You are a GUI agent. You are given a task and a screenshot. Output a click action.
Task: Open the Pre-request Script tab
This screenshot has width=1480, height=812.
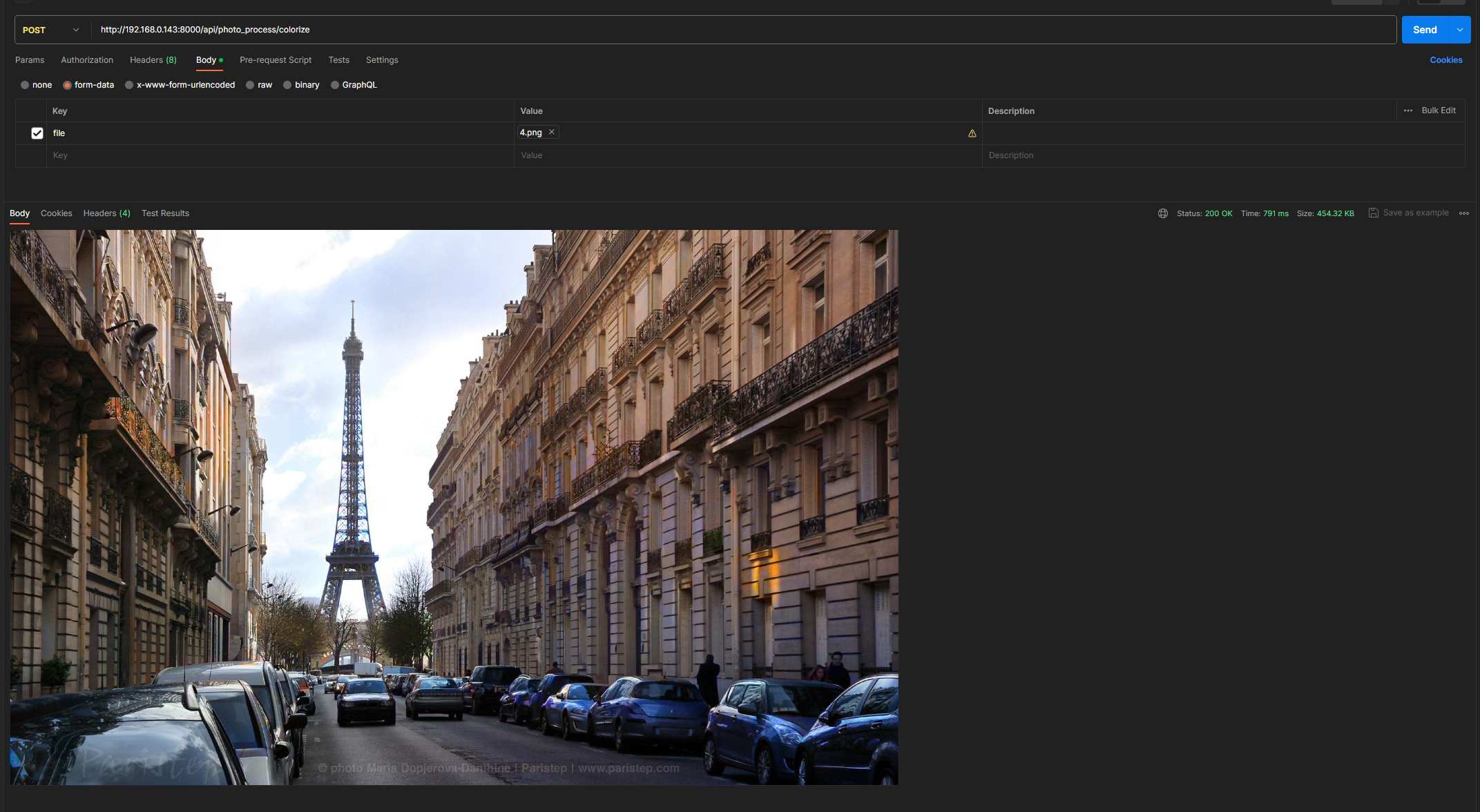276,60
